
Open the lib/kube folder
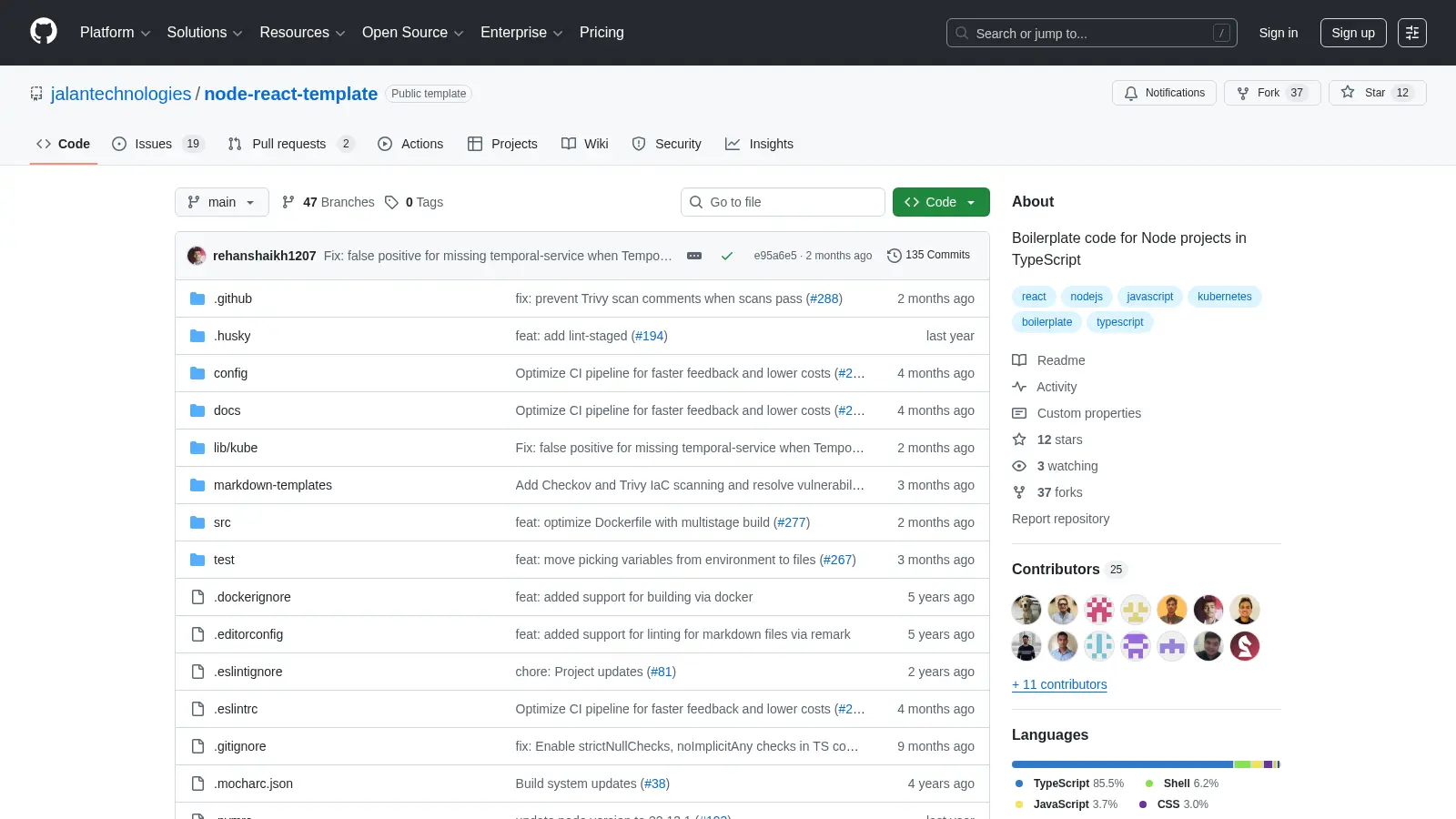click(x=236, y=448)
